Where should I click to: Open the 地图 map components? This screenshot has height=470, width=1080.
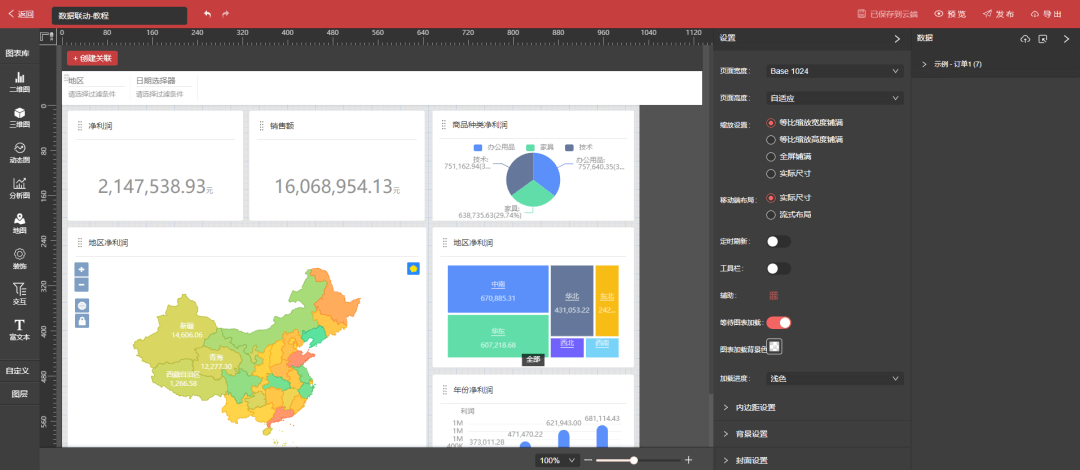click(x=19, y=223)
